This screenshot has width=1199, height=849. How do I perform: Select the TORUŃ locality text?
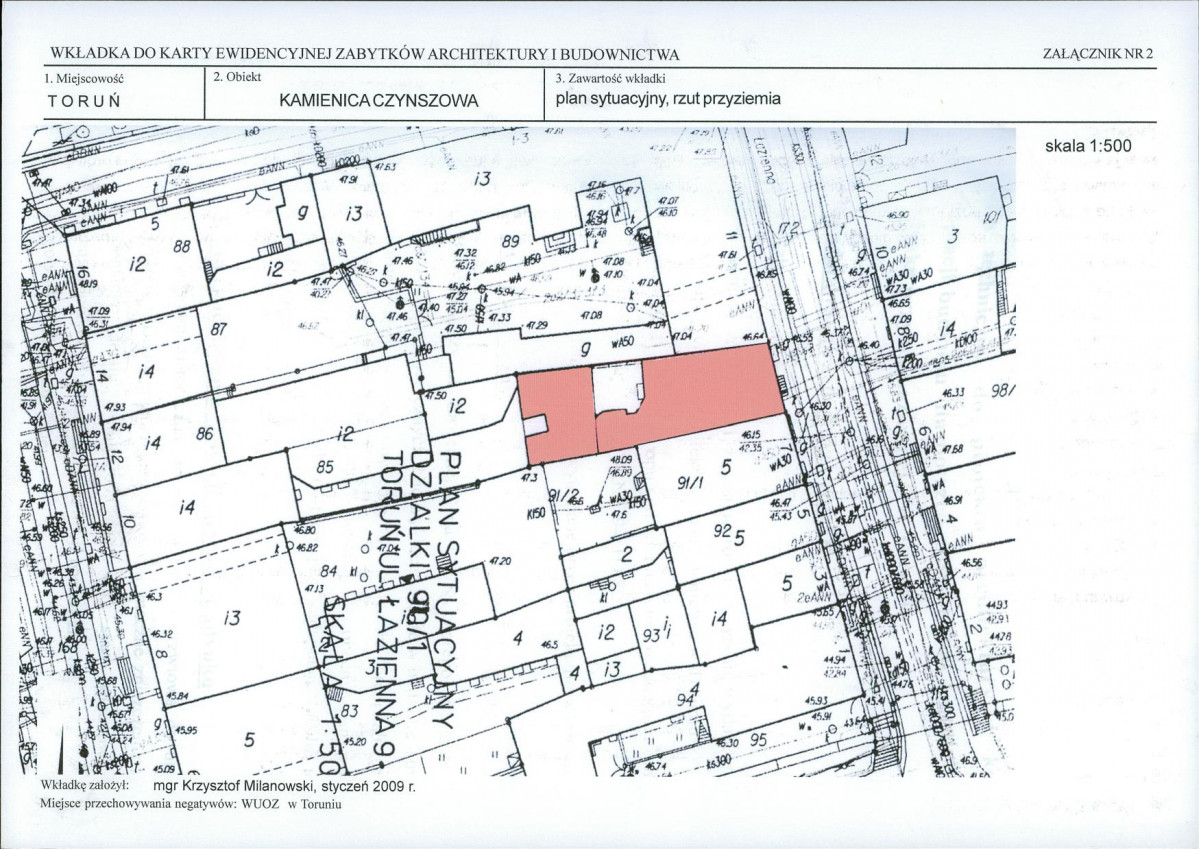(x=84, y=102)
